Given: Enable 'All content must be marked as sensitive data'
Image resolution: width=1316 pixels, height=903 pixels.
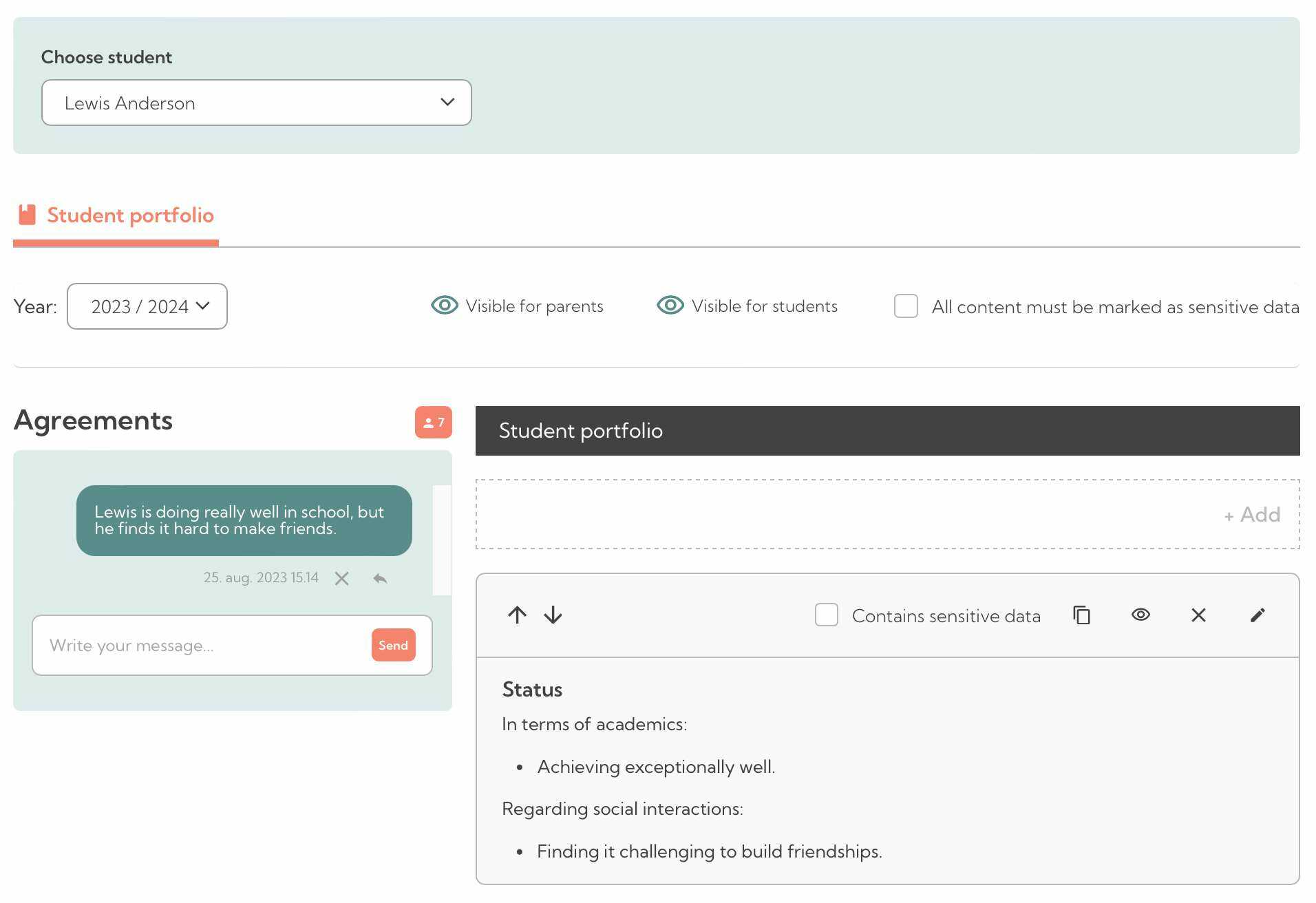Looking at the screenshot, I should pyautogui.click(x=906, y=306).
